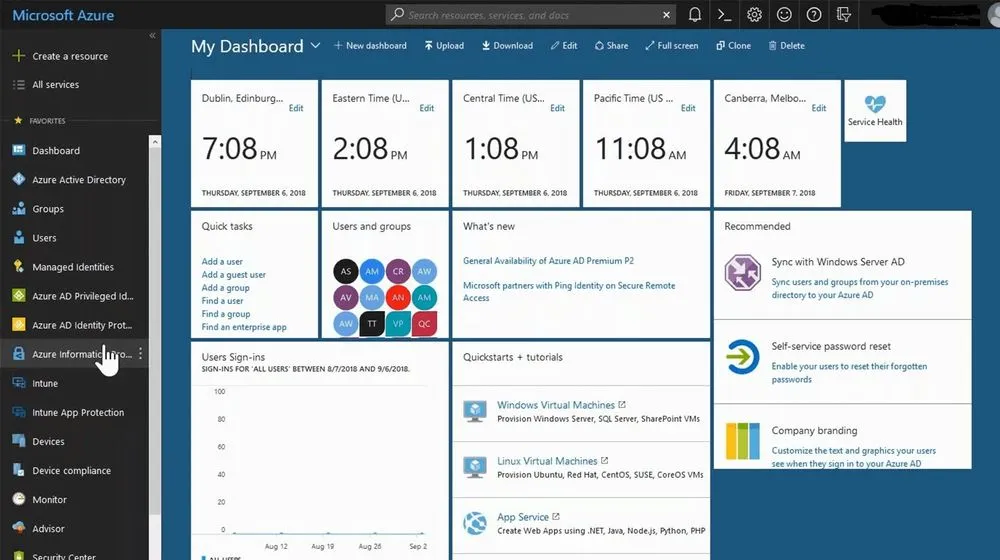Click Add a user quick task
Viewport: 1000px width, 560px height.
coord(222,262)
